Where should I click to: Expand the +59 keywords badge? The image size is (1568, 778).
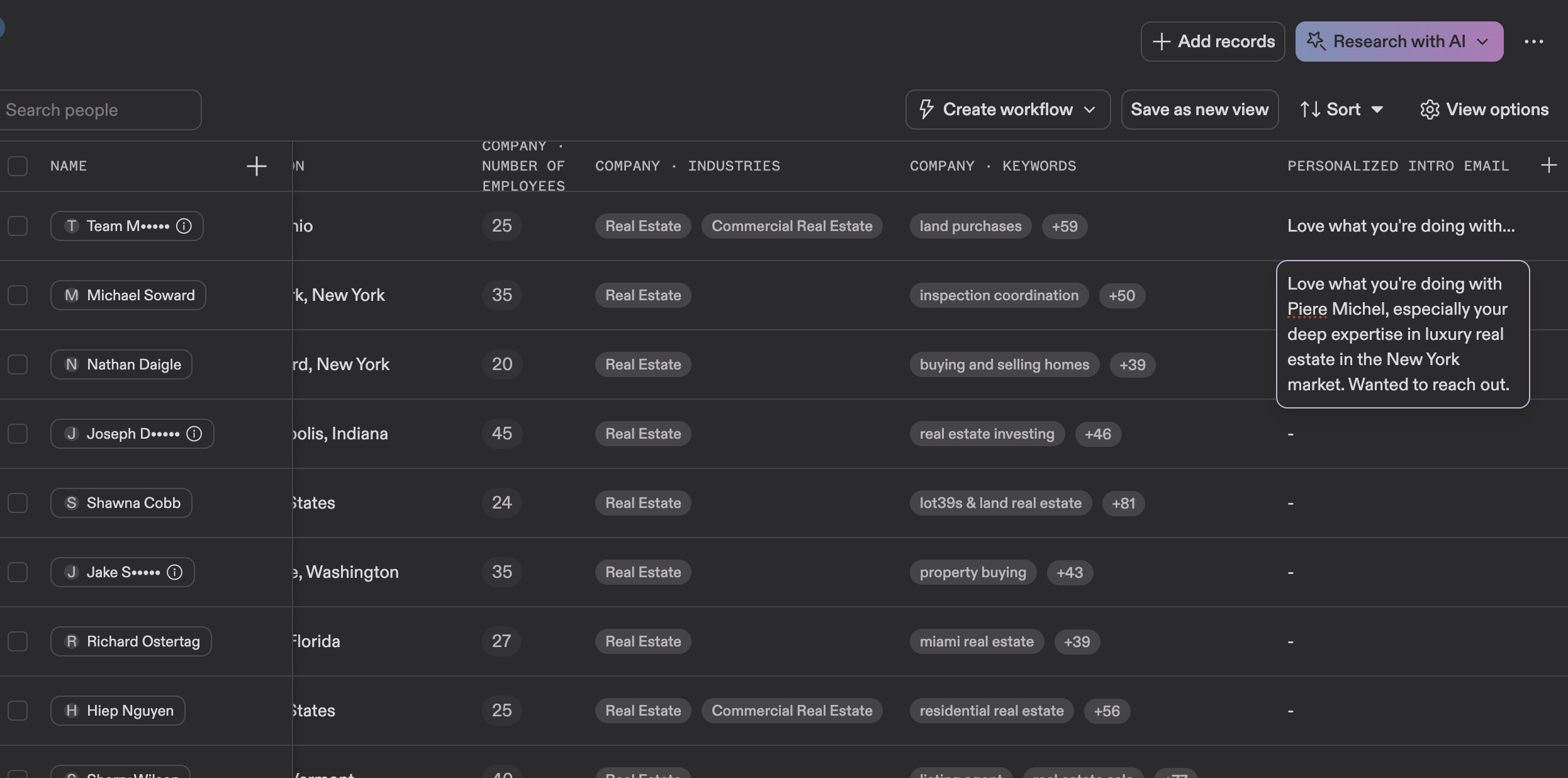(1064, 227)
